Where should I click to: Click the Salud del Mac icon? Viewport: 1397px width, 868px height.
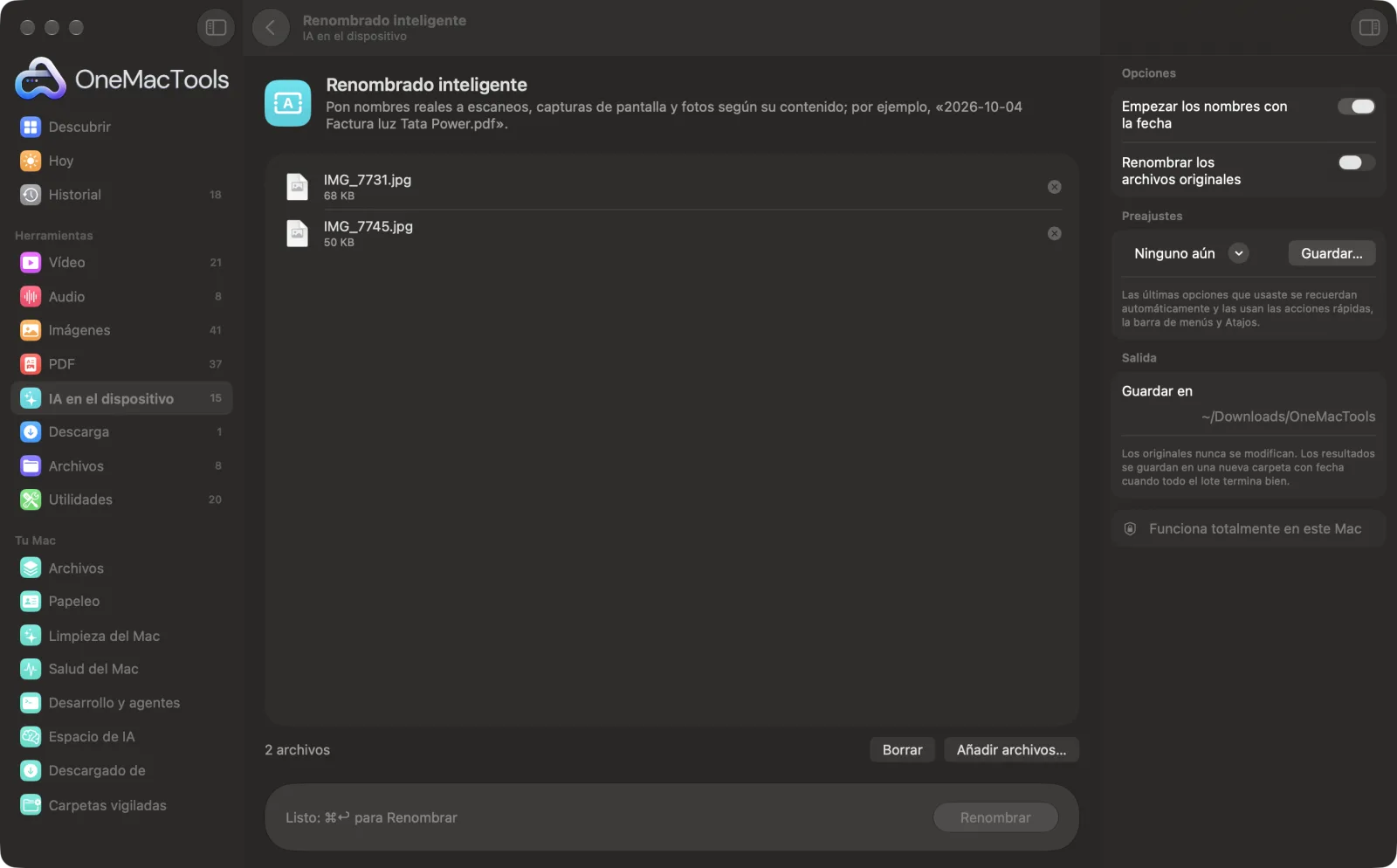tap(31, 670)
